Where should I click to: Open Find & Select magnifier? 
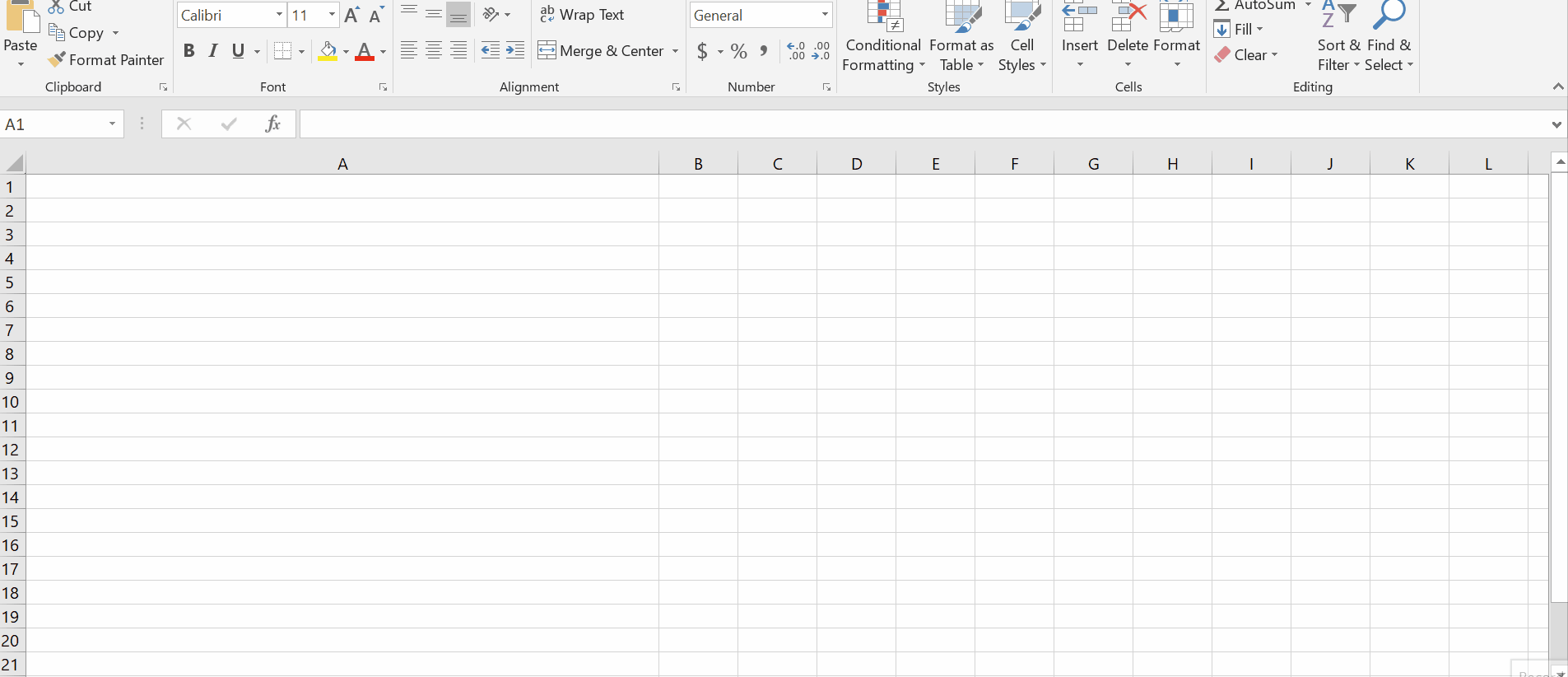pyautogui.click(x=1389, y=37)
